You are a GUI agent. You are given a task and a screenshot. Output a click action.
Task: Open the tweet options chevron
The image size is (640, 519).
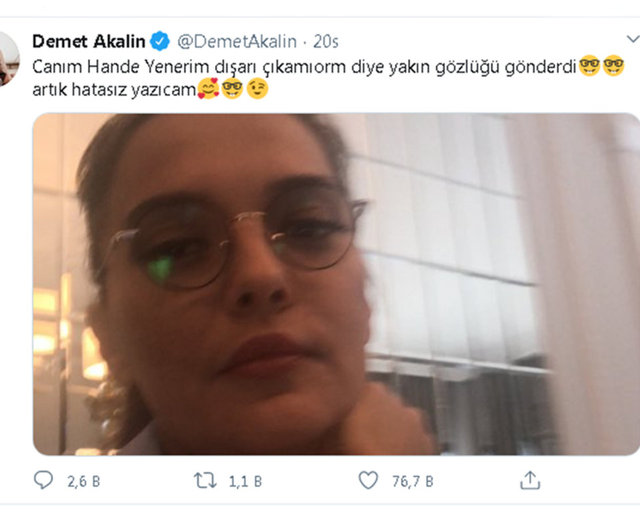coord(633,39)
